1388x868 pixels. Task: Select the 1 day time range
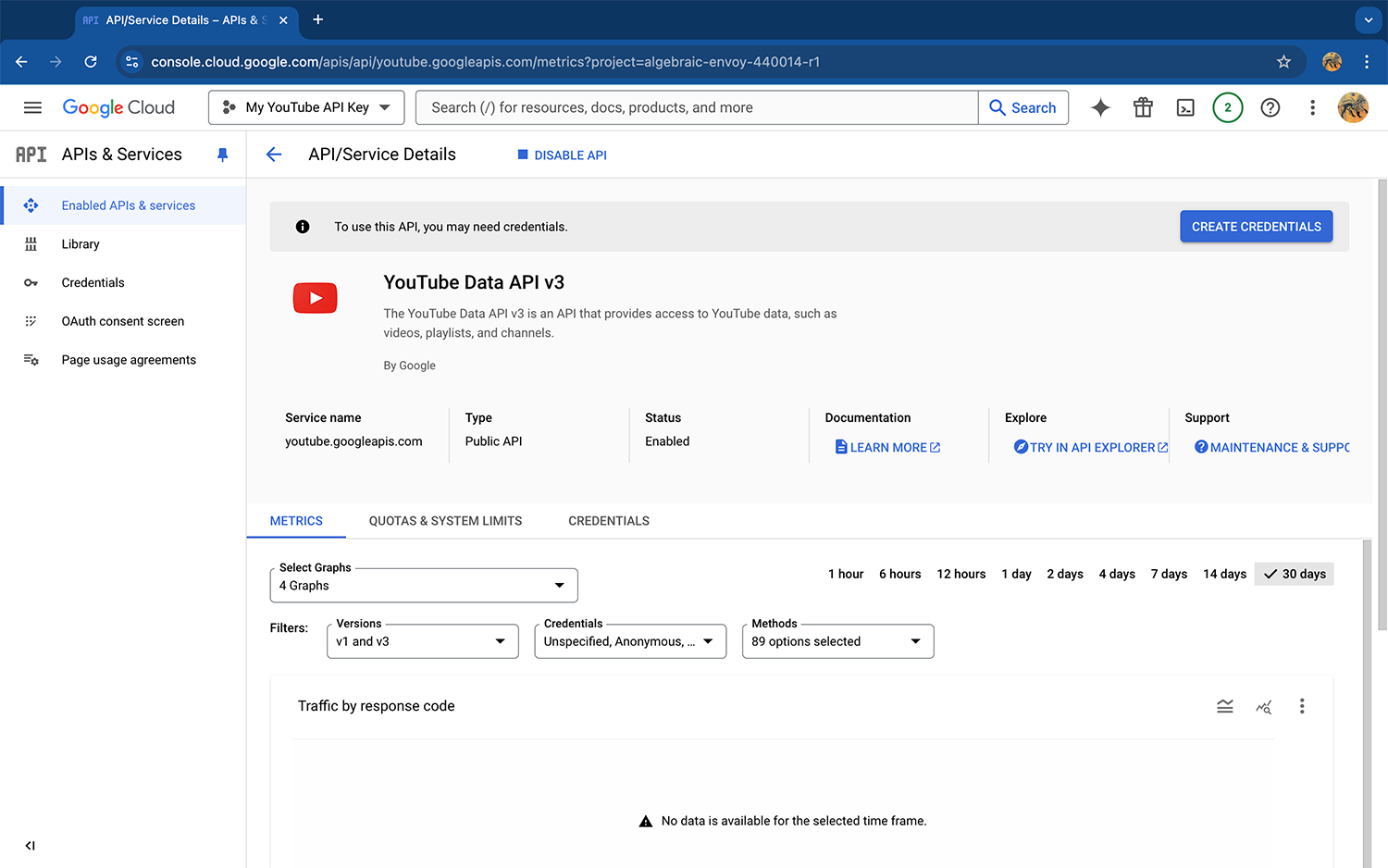pos(1016,574)
